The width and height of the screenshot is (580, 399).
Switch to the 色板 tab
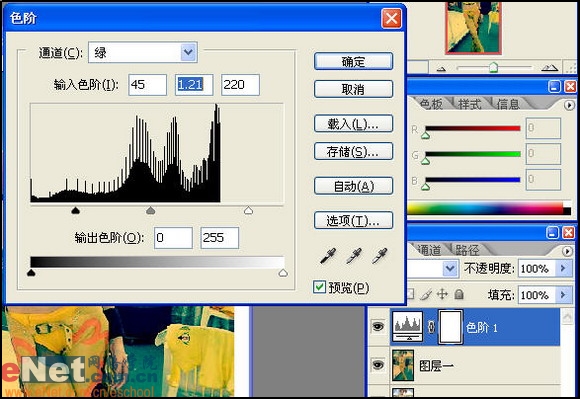(x=431, y=104)
